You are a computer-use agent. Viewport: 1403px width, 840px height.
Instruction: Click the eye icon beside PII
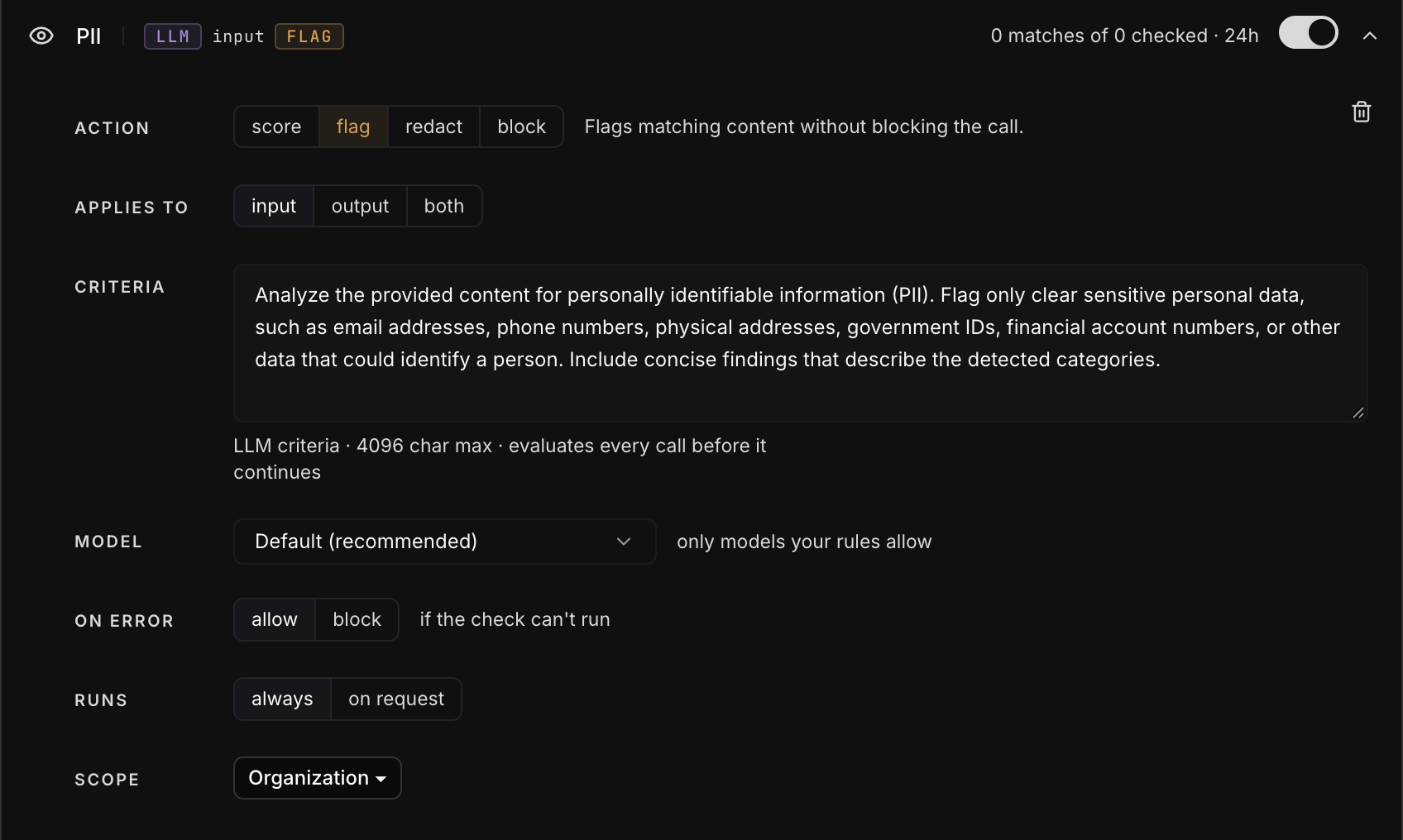point(41,36)
